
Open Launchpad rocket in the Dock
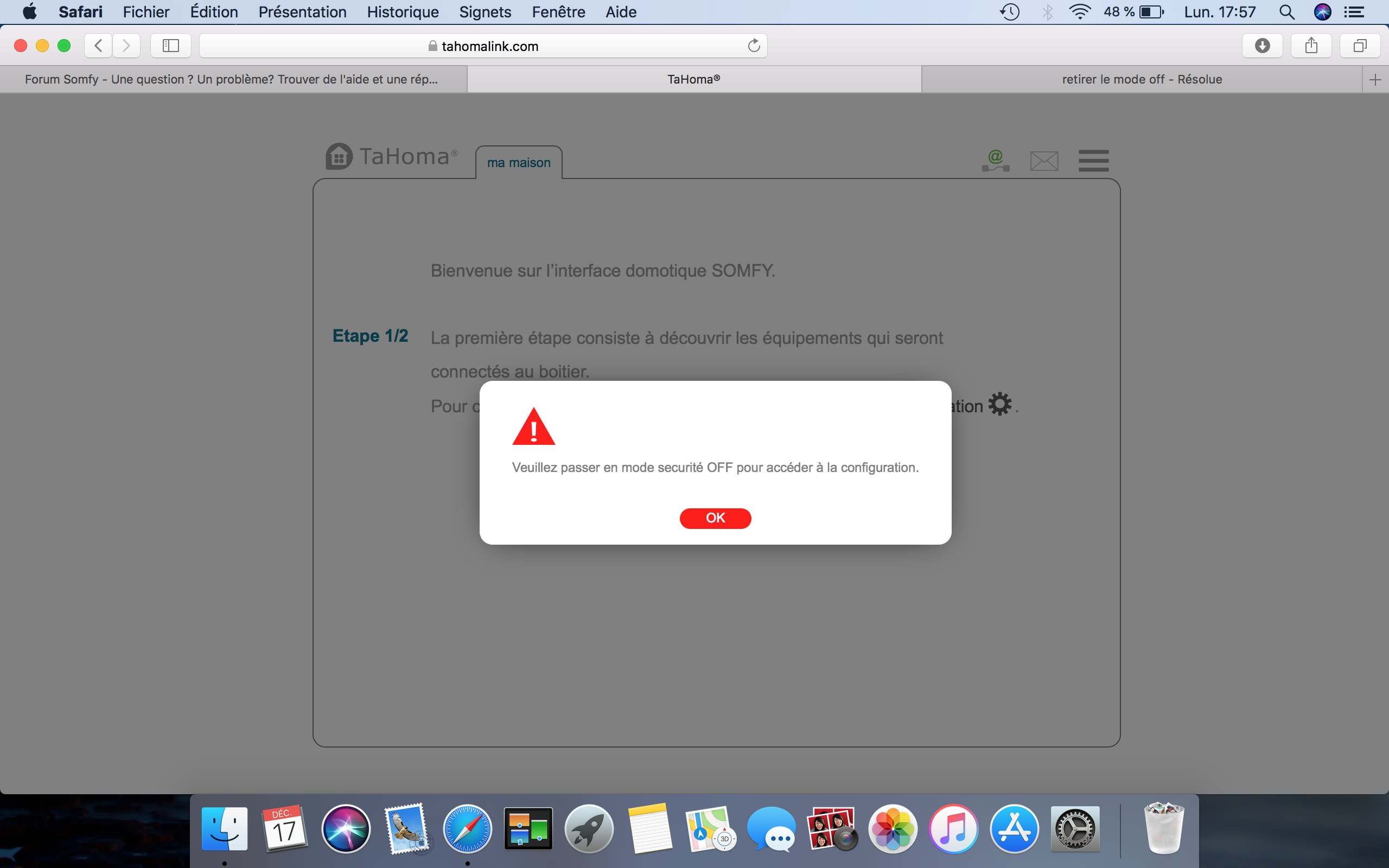pos(589,828)
